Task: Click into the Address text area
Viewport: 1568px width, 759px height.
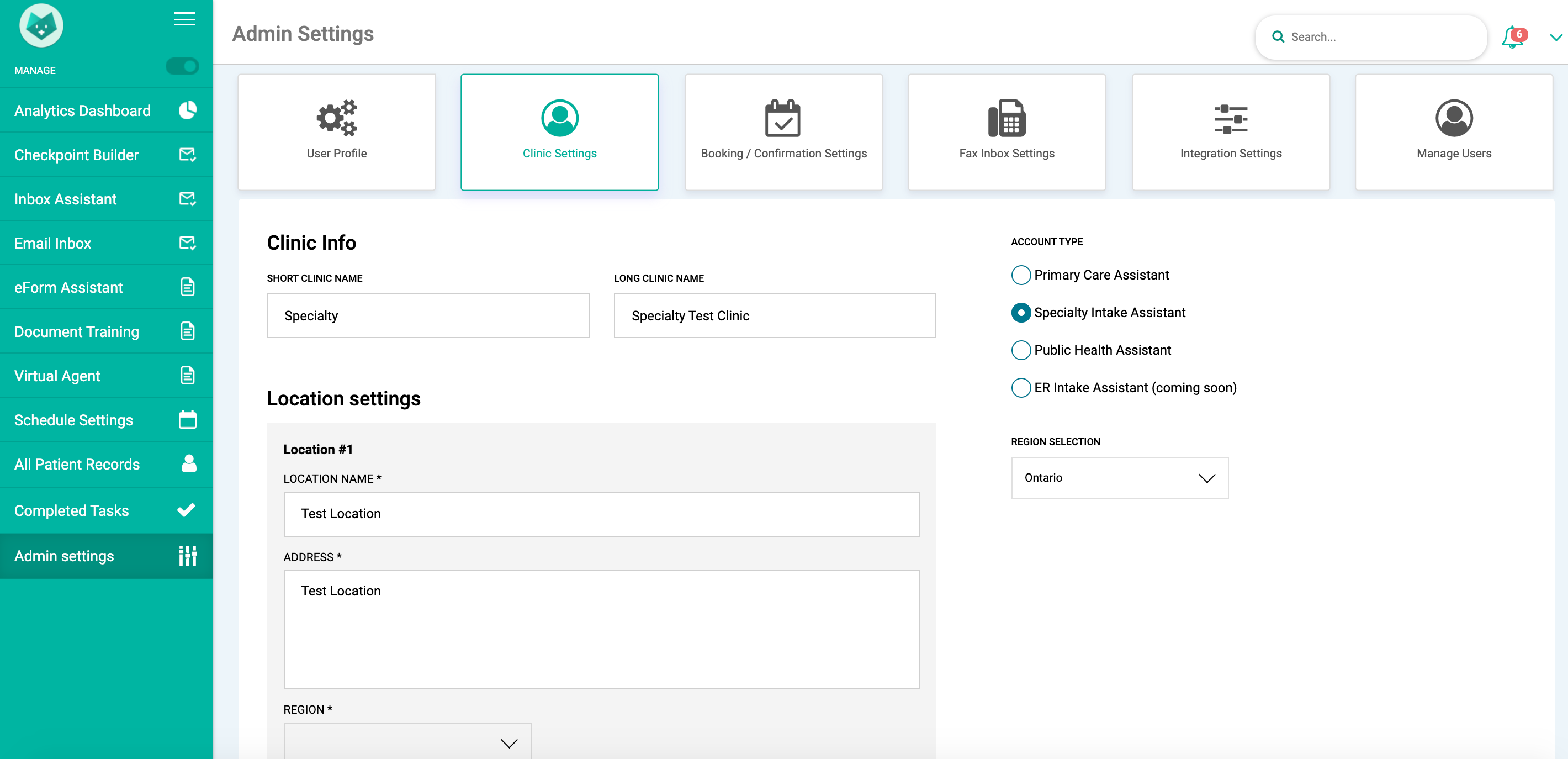Action: [601, 629]
